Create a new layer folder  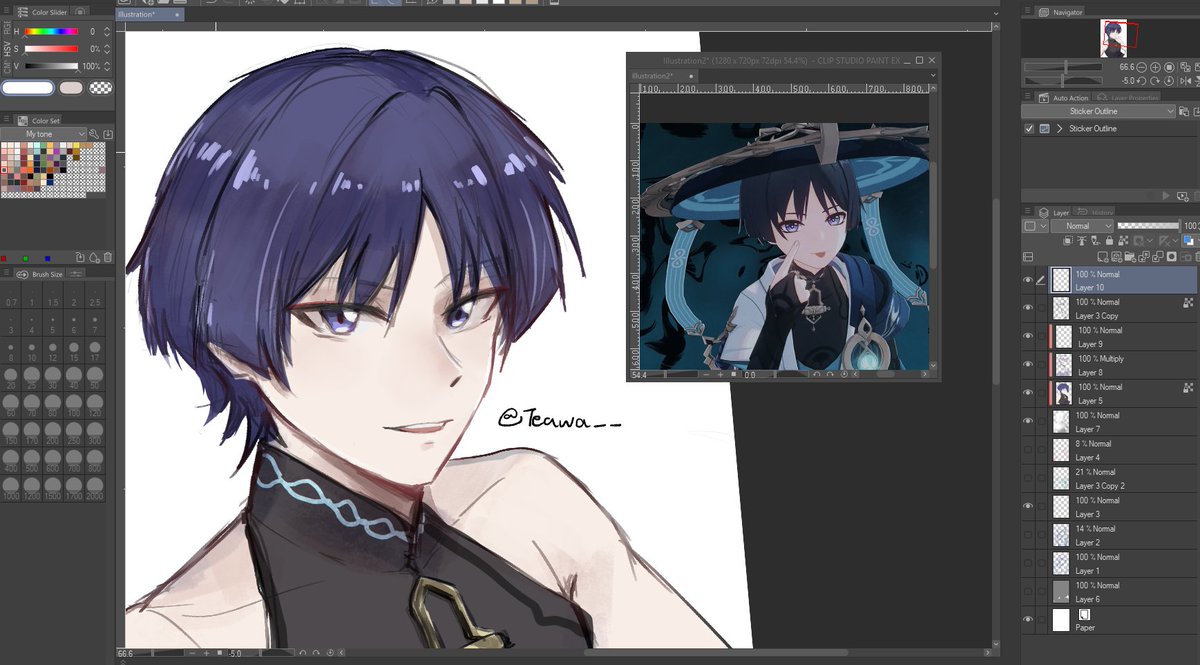[1130, 257]
